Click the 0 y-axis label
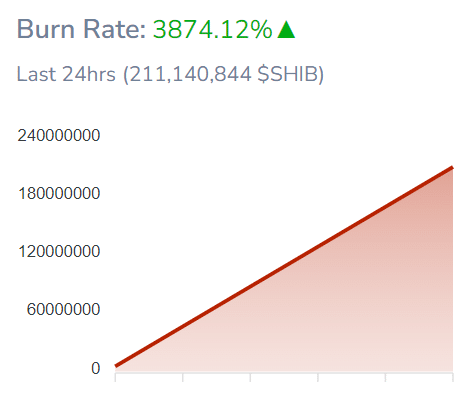Viewport: 475px width, 397px height. click(x=96, y=369)
